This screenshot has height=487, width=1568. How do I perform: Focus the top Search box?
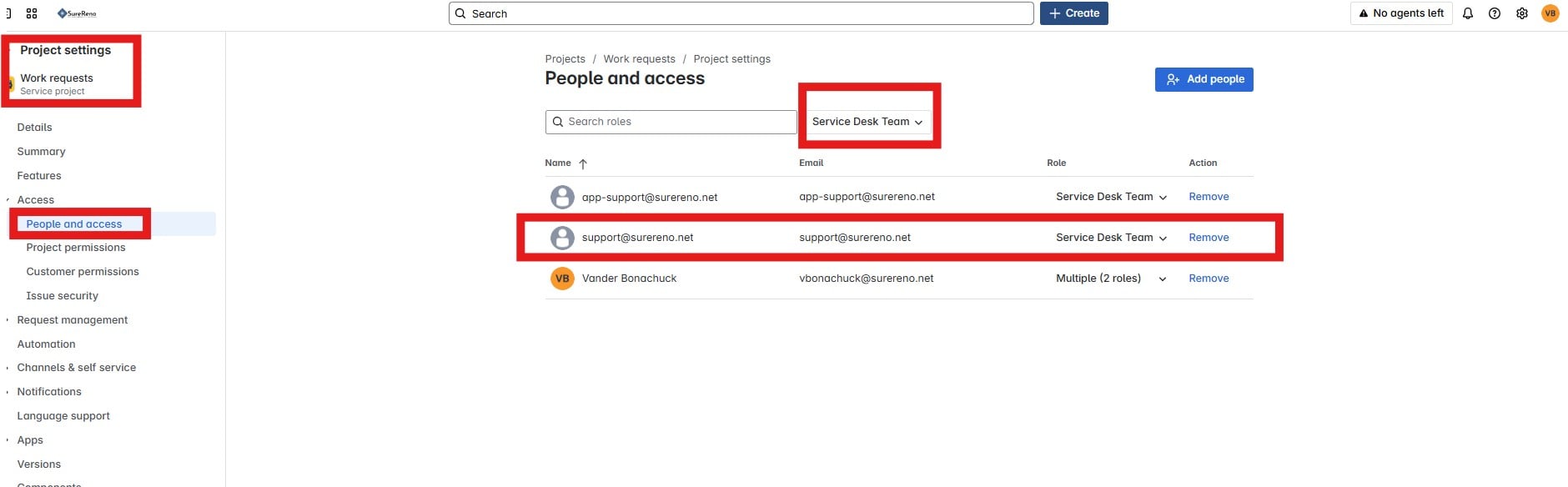(x=741, y=13)
